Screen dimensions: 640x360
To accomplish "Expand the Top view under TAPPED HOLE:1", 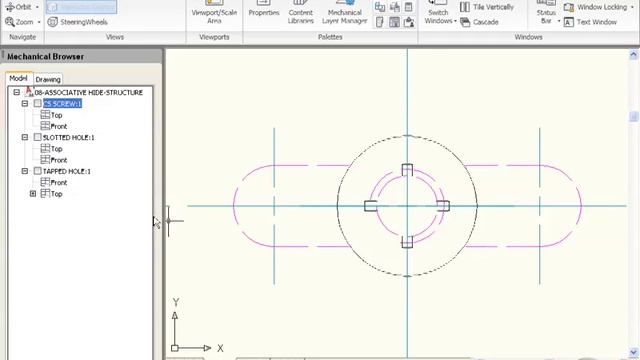I will pos(33,193).
